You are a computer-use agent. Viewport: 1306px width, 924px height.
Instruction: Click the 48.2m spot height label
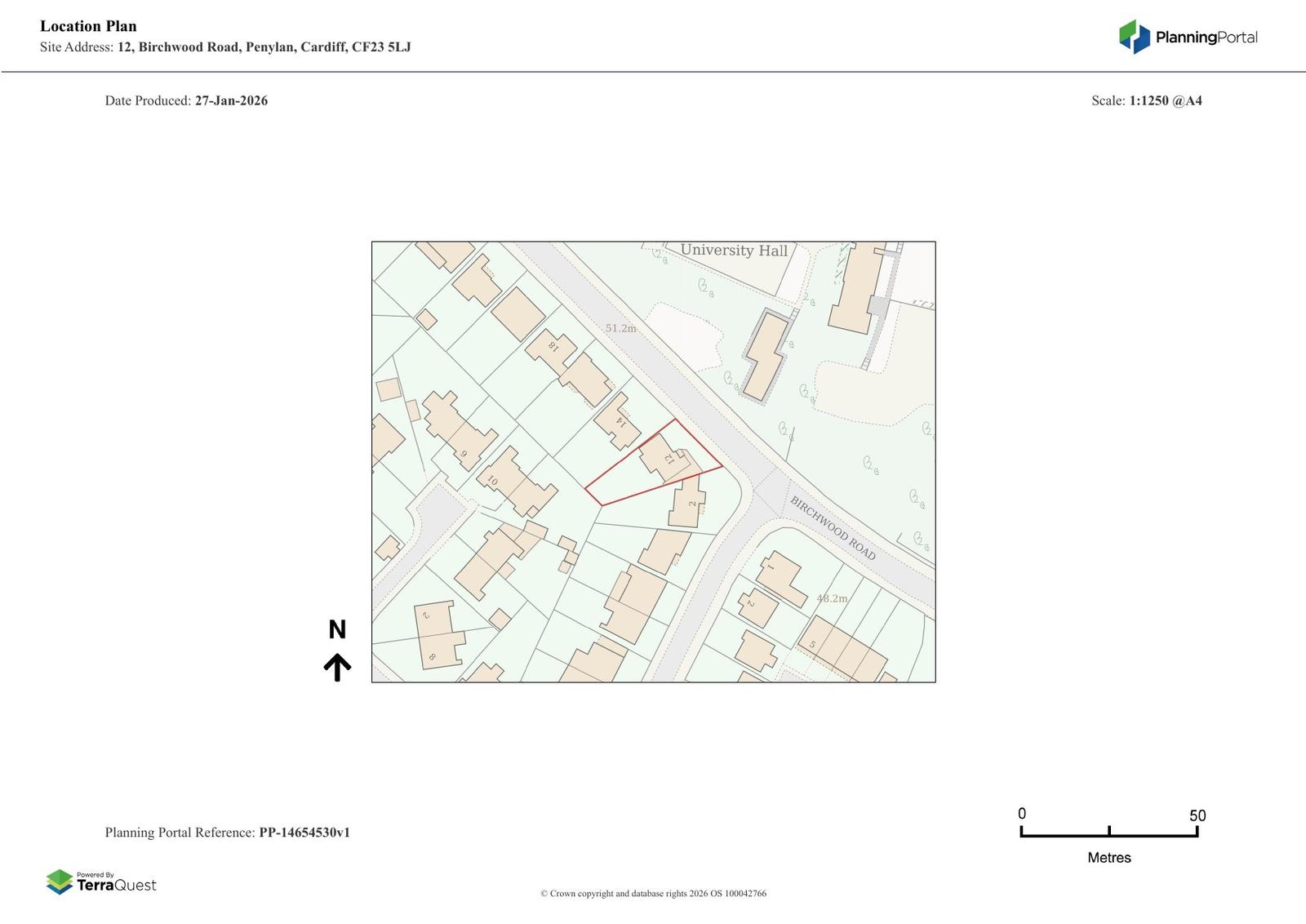click(832, 598)
